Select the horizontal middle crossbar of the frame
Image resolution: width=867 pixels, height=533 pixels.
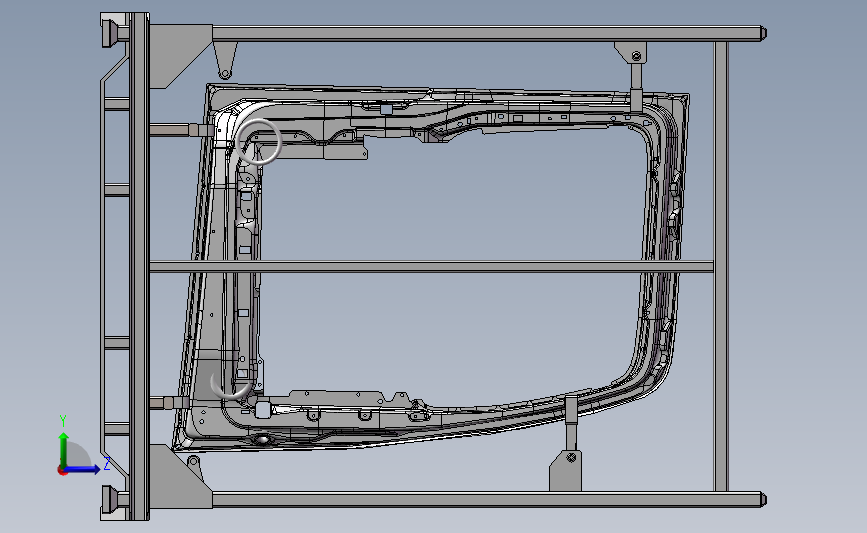tap(431, 266)
